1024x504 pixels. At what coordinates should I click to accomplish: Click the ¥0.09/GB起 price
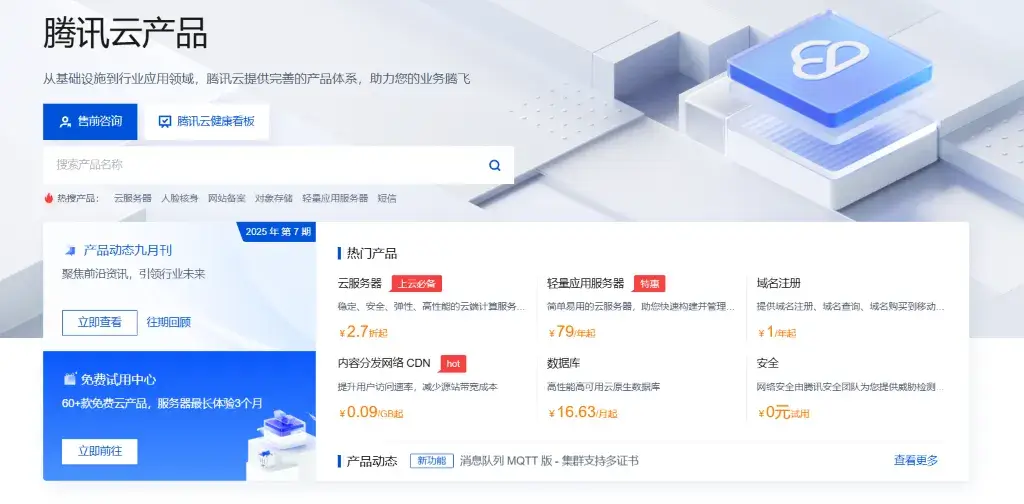371,412
